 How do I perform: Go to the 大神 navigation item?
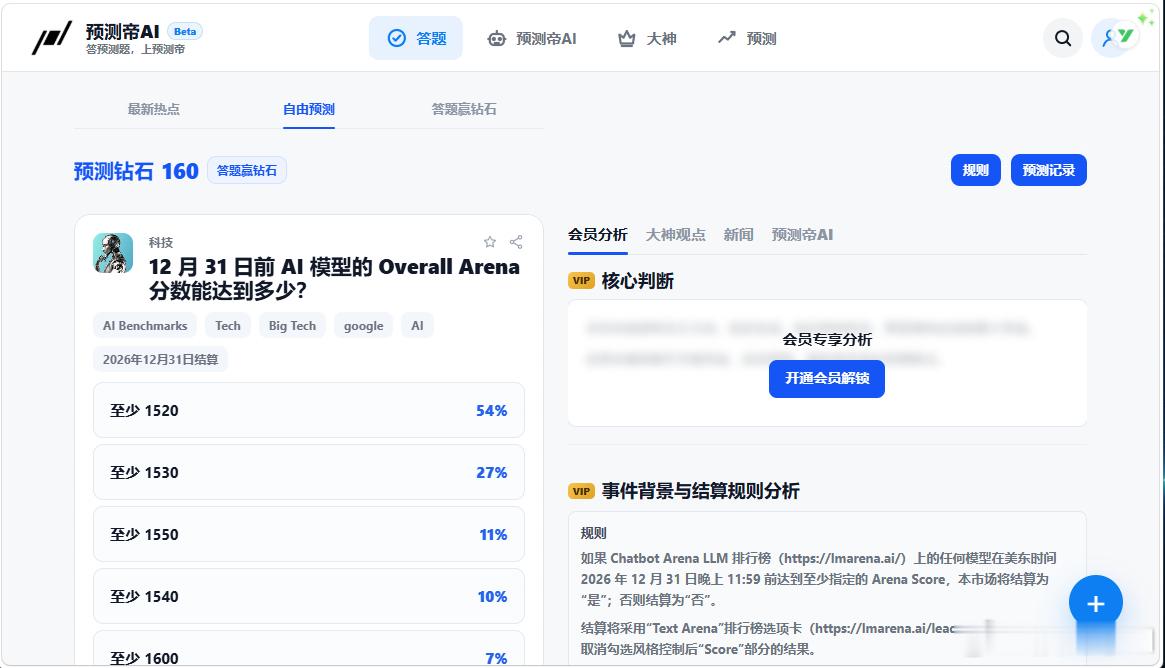click(647, 39)
